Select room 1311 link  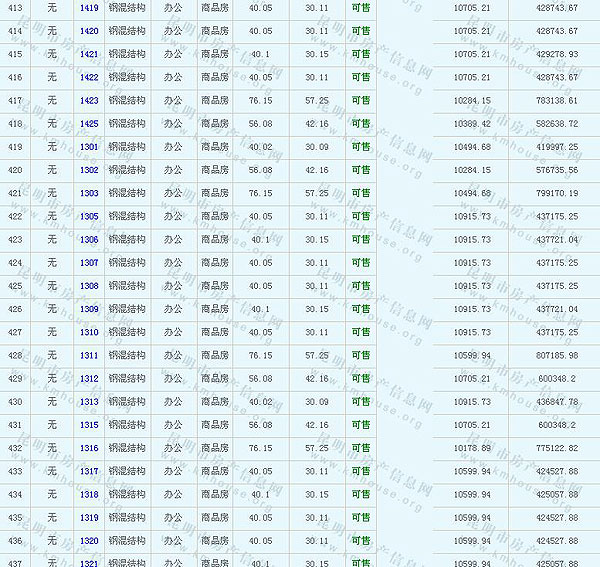89,355
